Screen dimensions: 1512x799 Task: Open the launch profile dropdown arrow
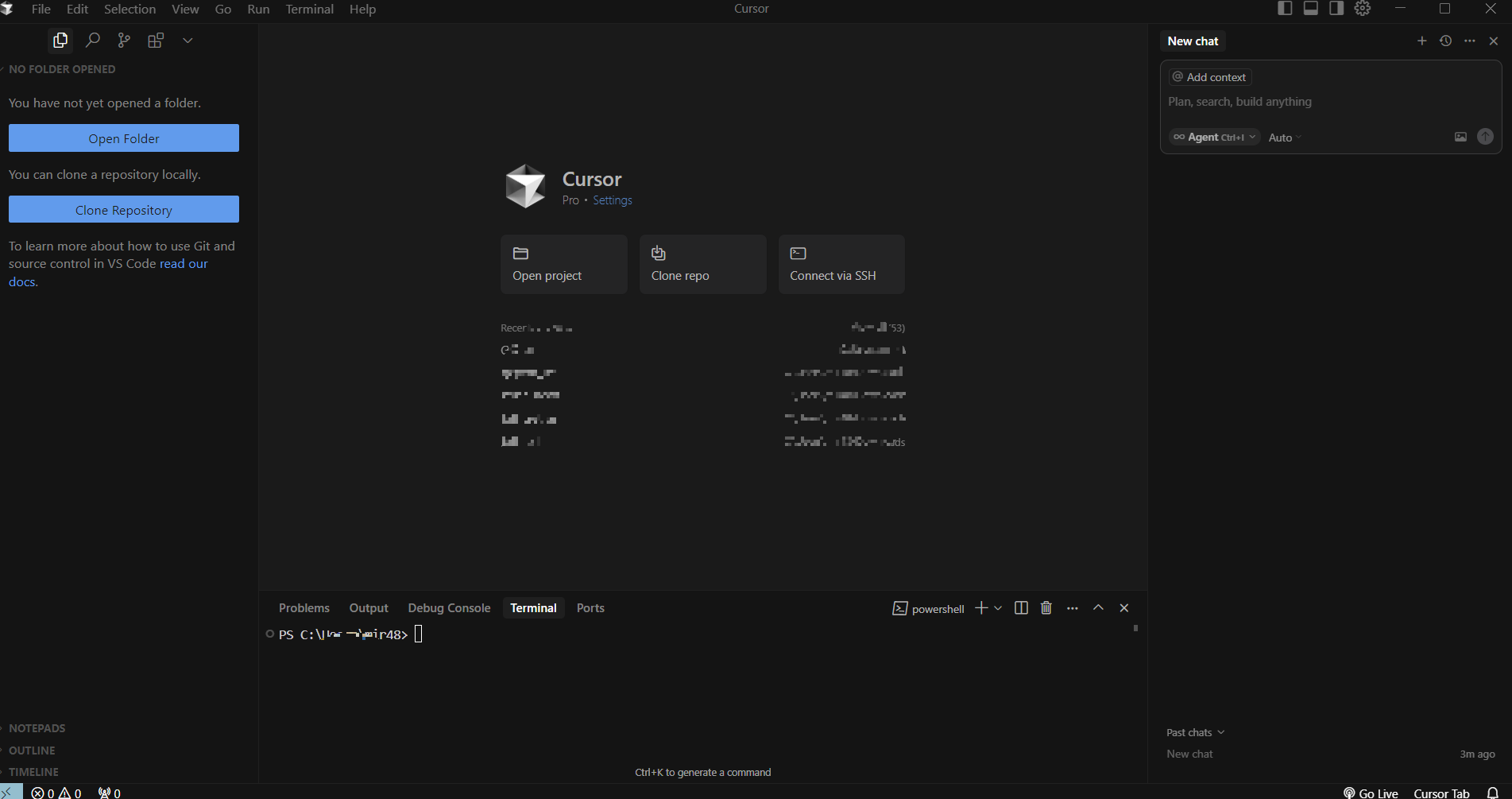998,607
